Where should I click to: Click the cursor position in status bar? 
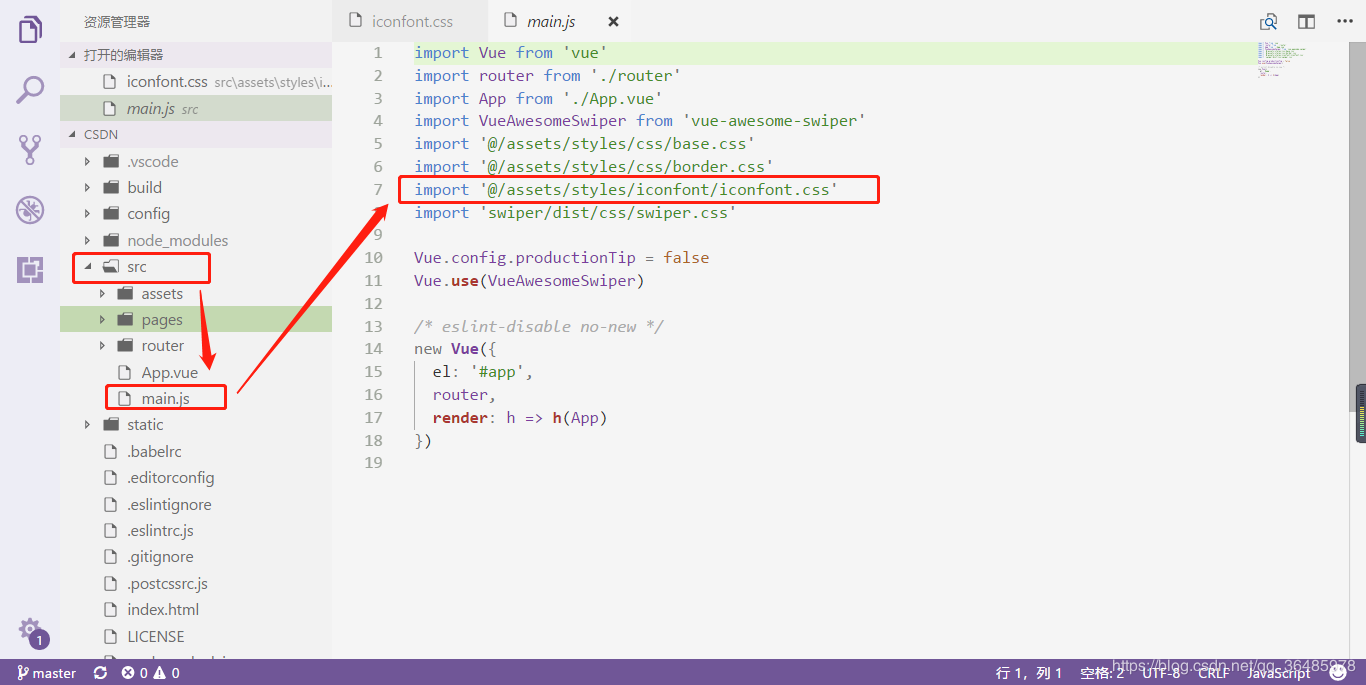[x=1029, y=673]
